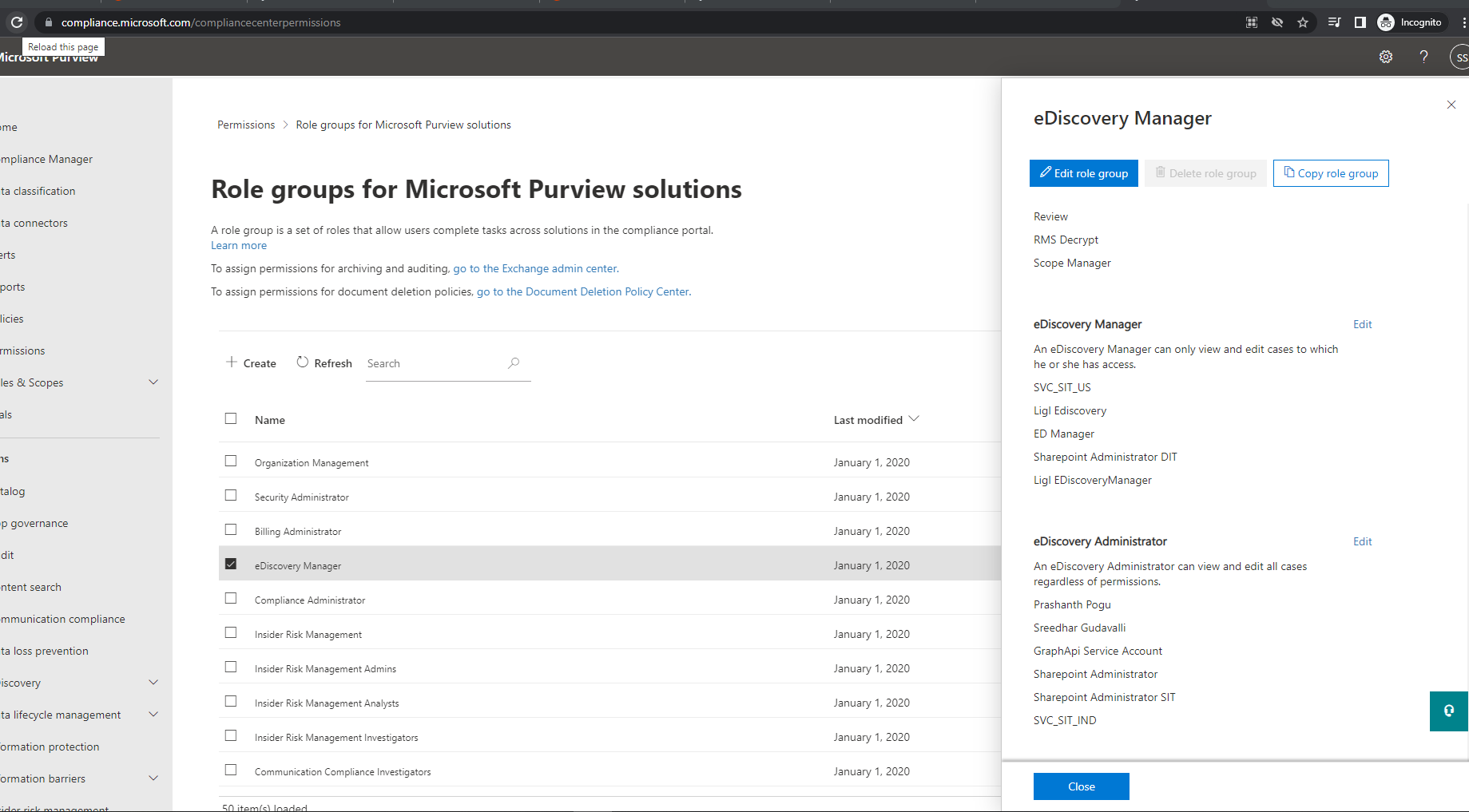Open the media control playlist icon
Viewport: 1469px width, 812px height.
(1334, 22)
